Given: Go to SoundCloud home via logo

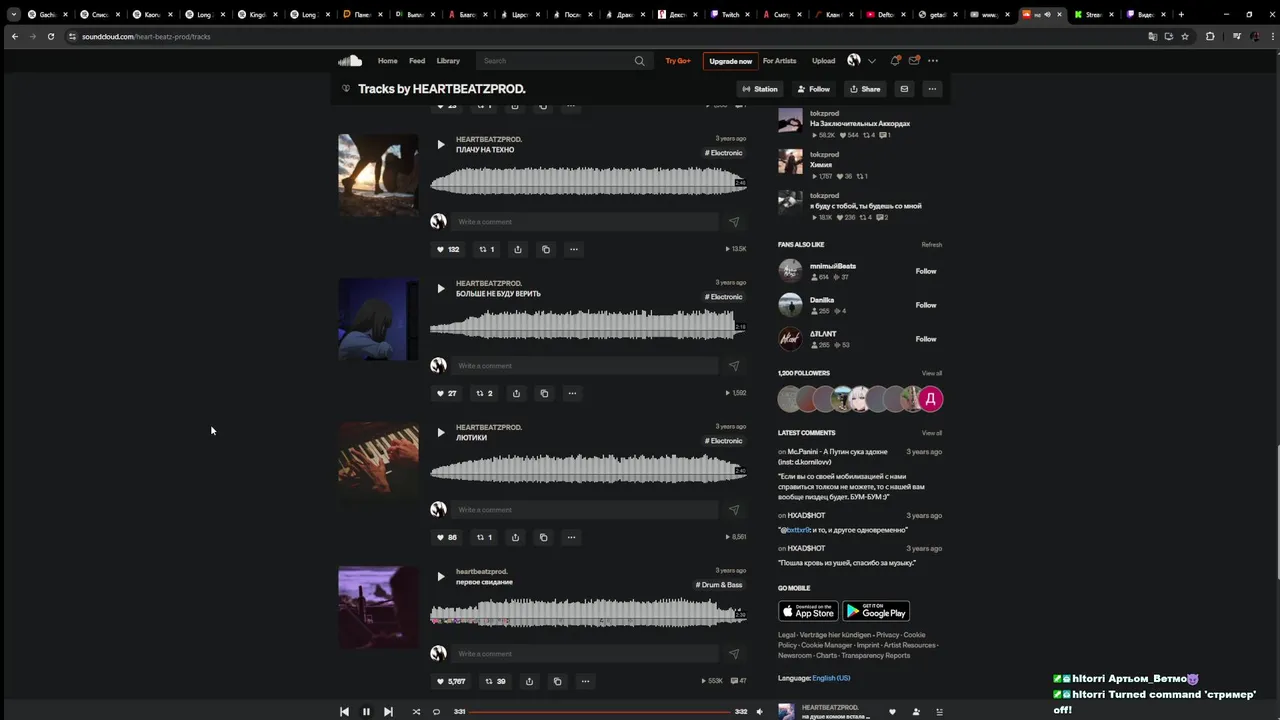Looking at the screenshot, I should point(349,61).
